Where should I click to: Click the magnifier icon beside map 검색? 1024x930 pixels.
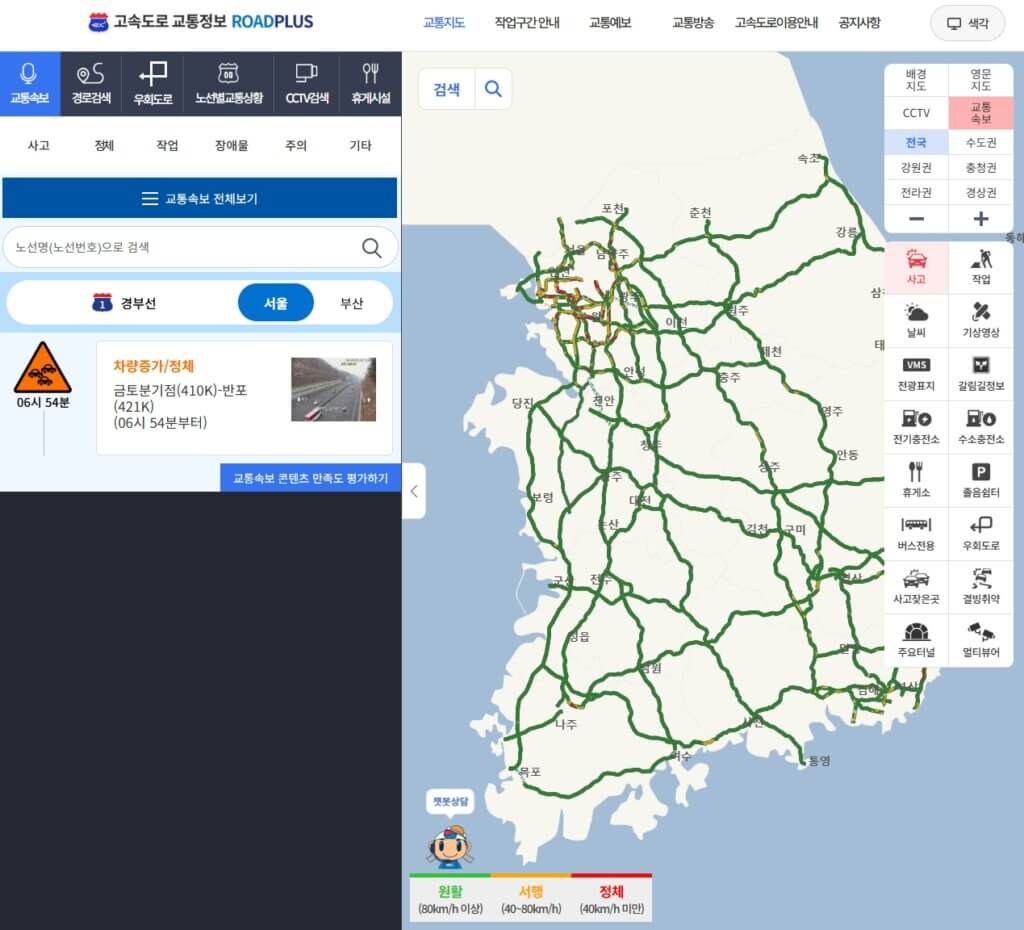tap(493, 89)
